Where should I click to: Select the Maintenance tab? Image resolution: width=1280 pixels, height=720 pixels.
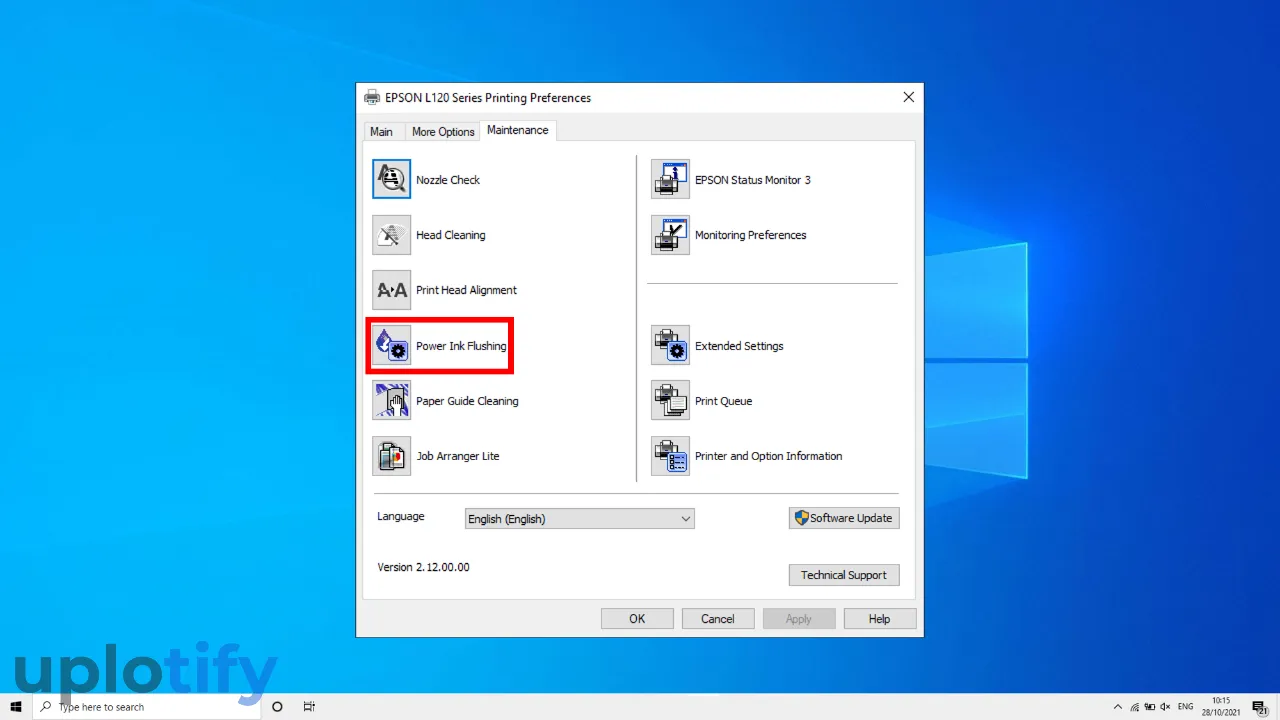click(x=517, y=130)
